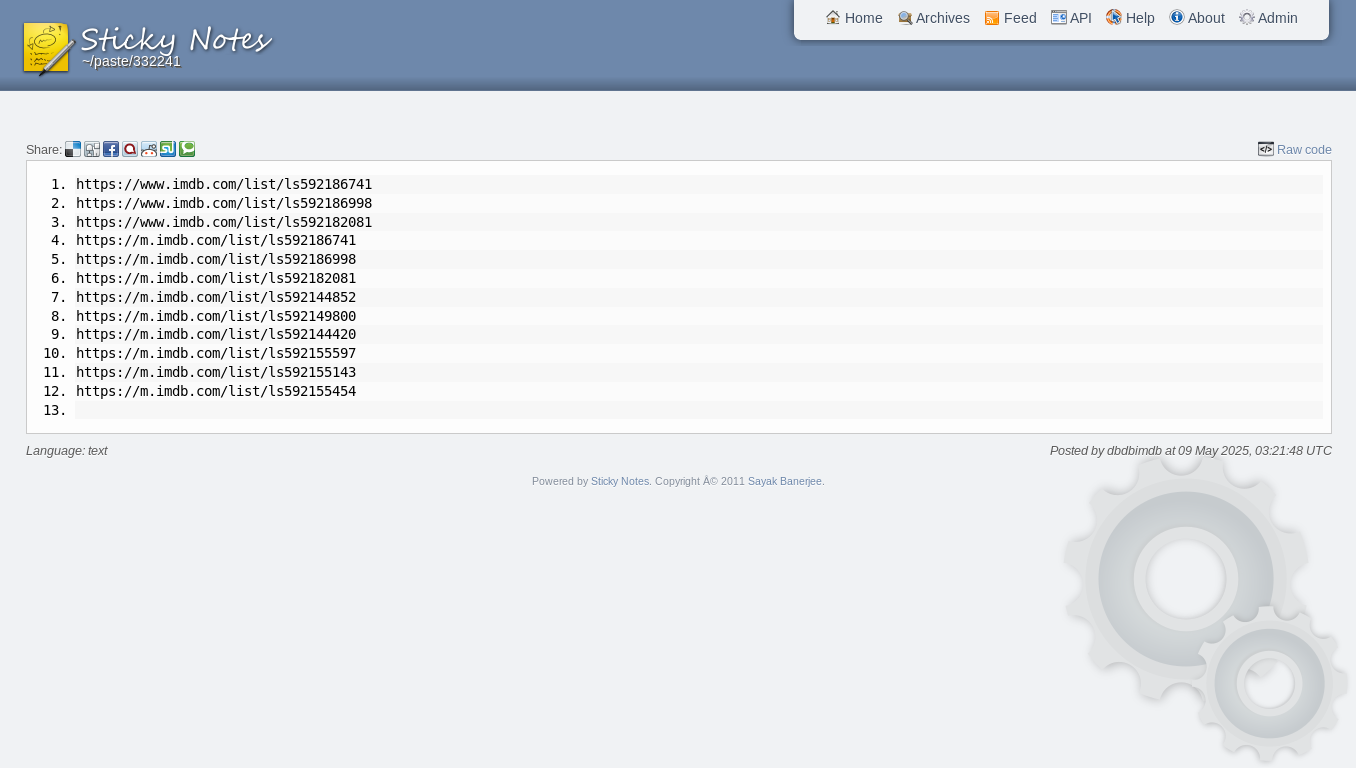Share paste on Digg
The height and width of the screenshot is (768, 1366).
click(92, 149)
